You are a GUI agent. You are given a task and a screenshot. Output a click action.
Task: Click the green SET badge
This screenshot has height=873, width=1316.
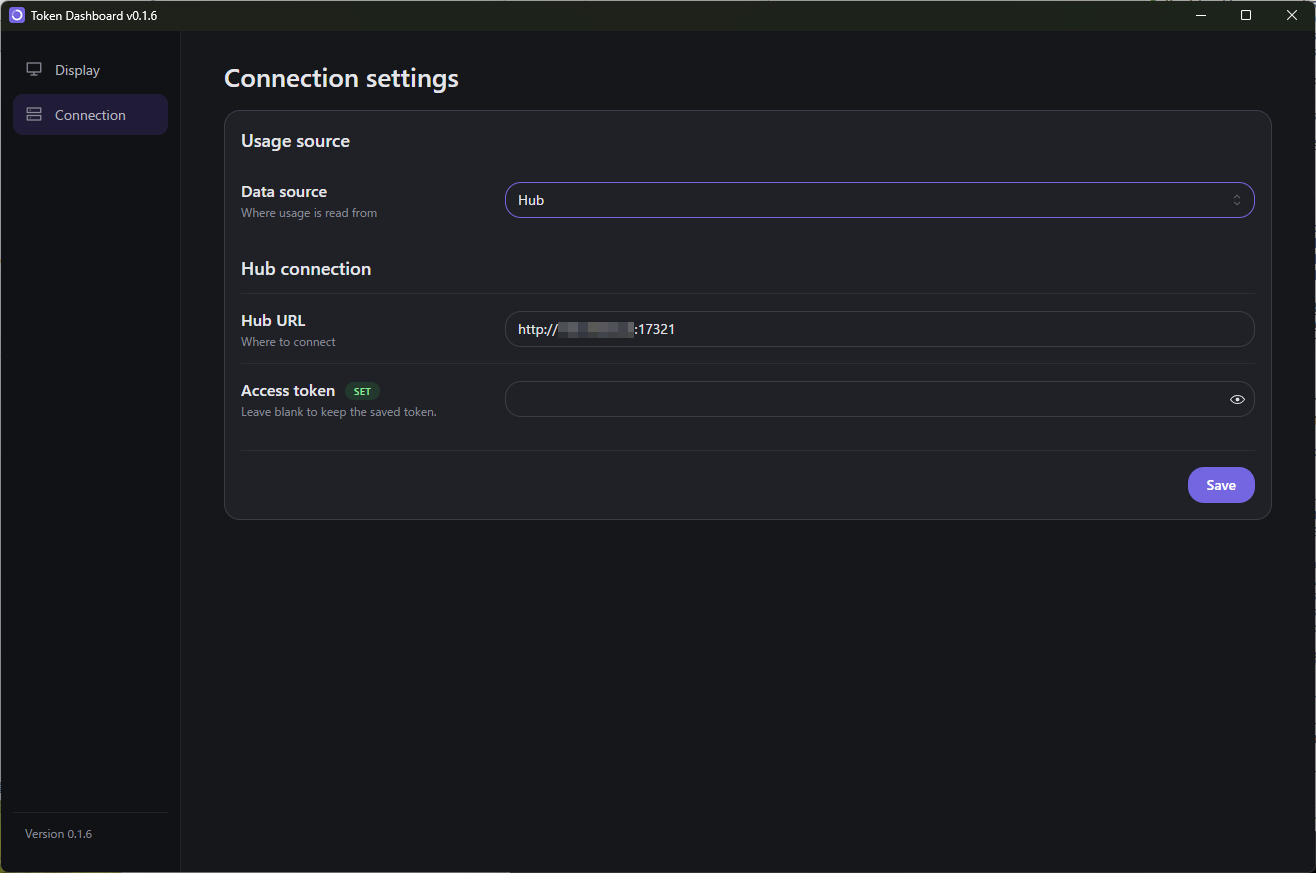(x=362, y=391)
